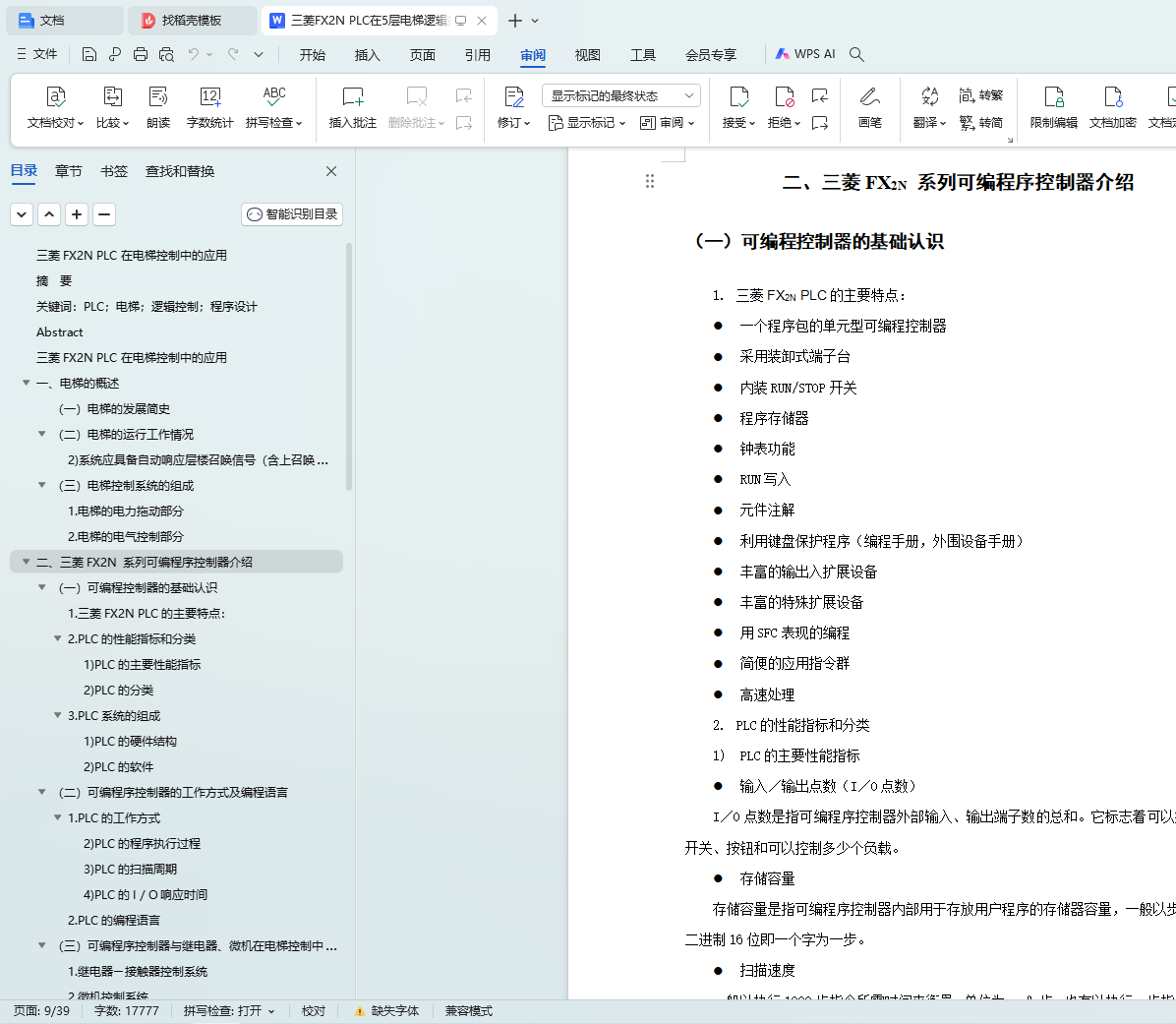Switch to the 引用 ribbon tab
Viewport: 1176px width, 1024px height.
477,55
